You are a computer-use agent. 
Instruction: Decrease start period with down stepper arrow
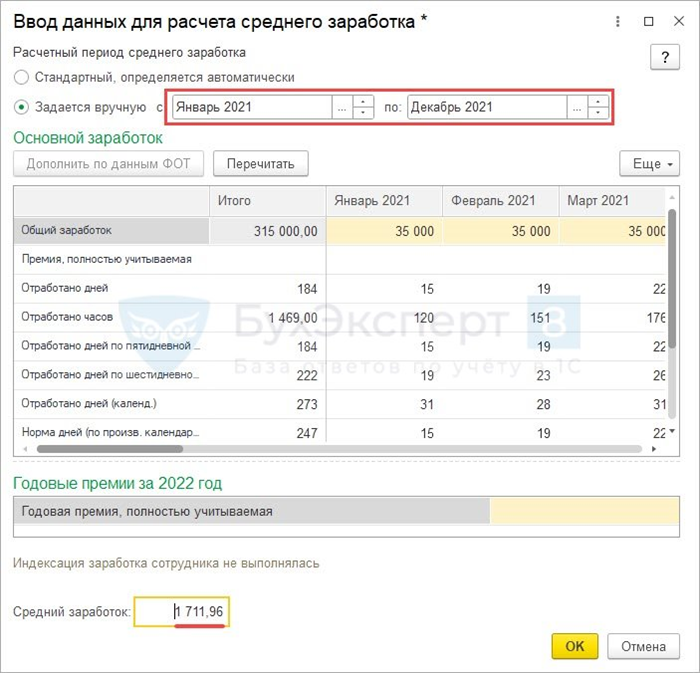363,113
